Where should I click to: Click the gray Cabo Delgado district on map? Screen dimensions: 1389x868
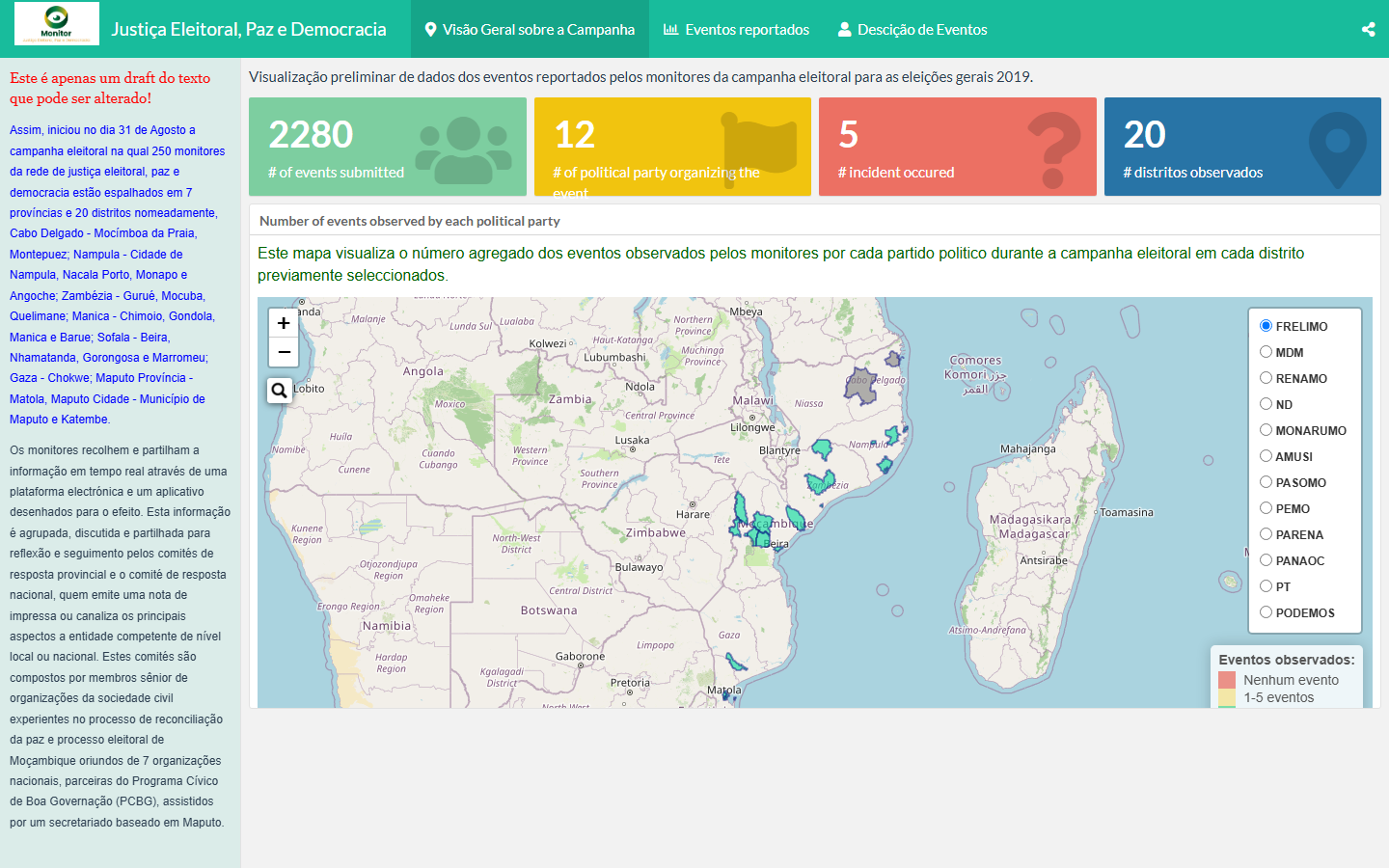point(861,386)
